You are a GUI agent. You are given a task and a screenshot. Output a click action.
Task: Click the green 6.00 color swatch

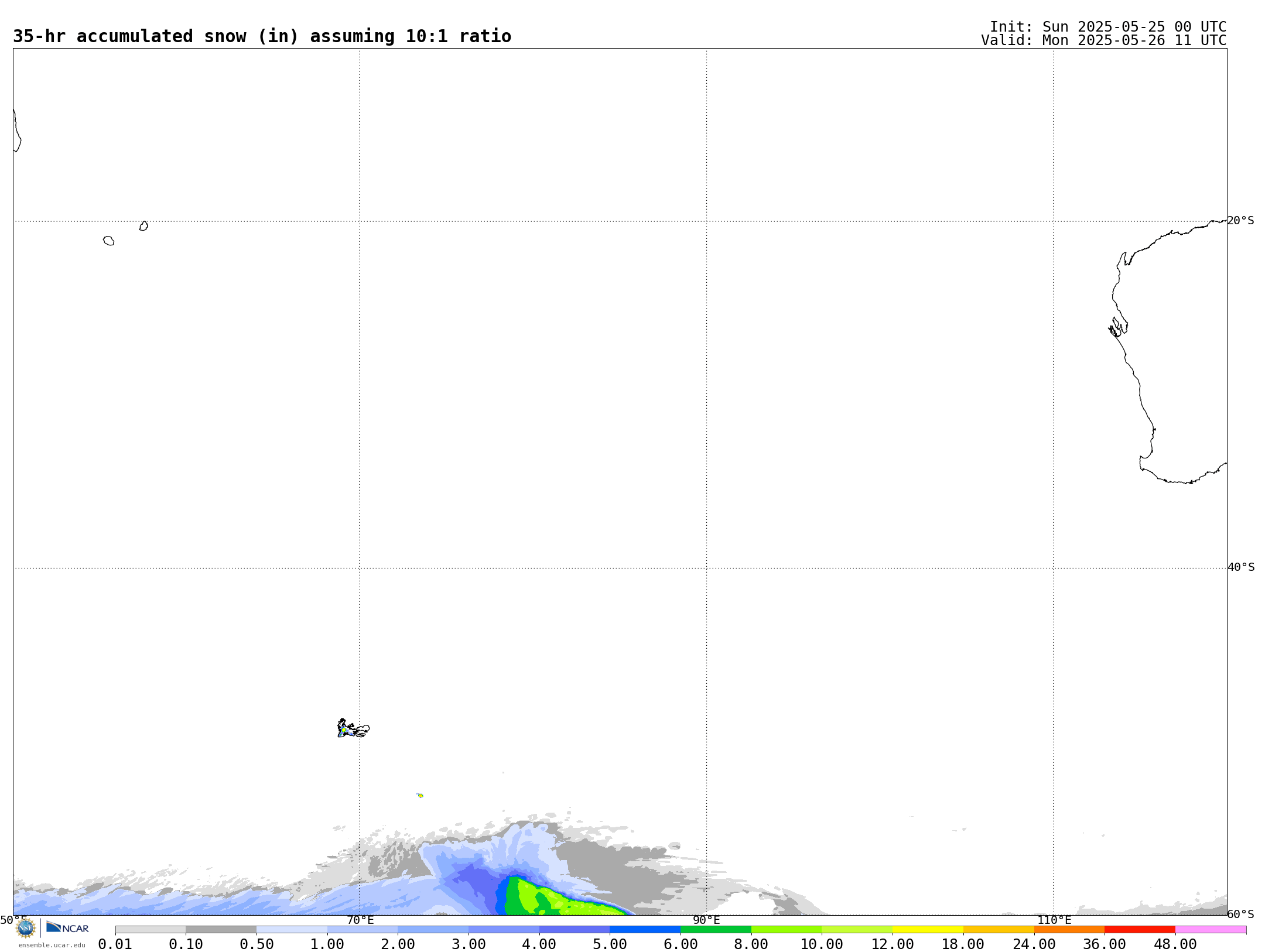pyautogui.click(x=716, y=930)
